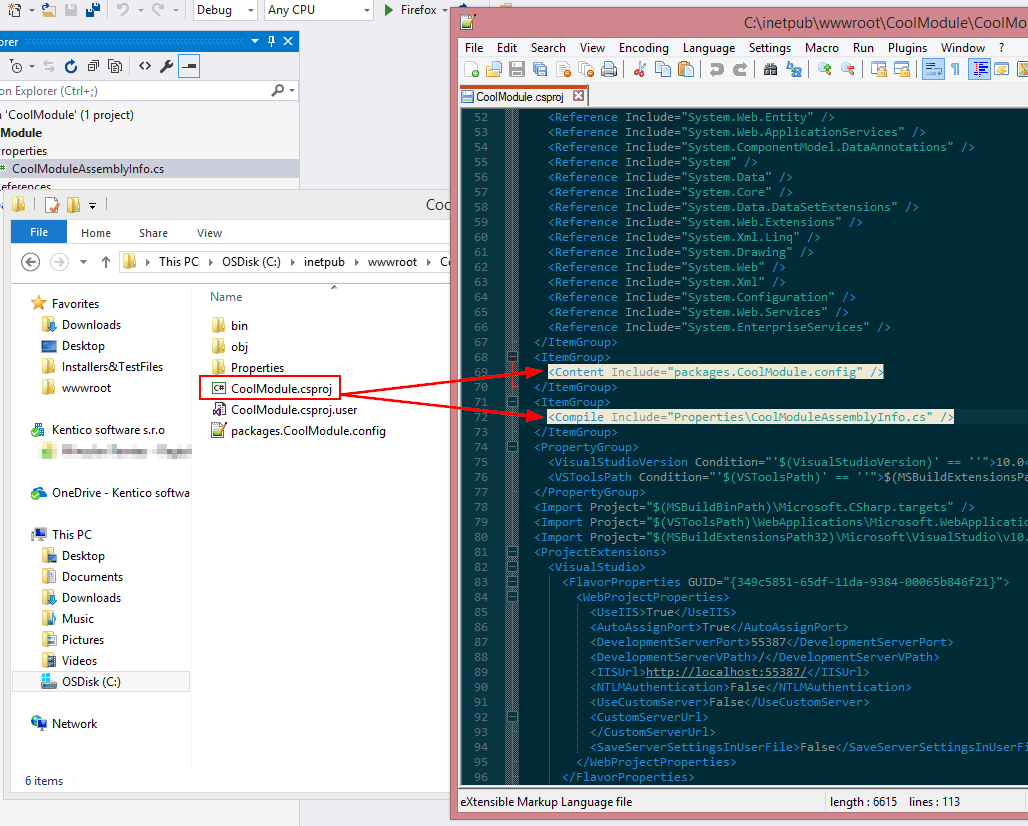Click the localhost:55387 URL in editor
This screenshot has height=826, width=1028.
pyautogui.click(x=726, y=672)
